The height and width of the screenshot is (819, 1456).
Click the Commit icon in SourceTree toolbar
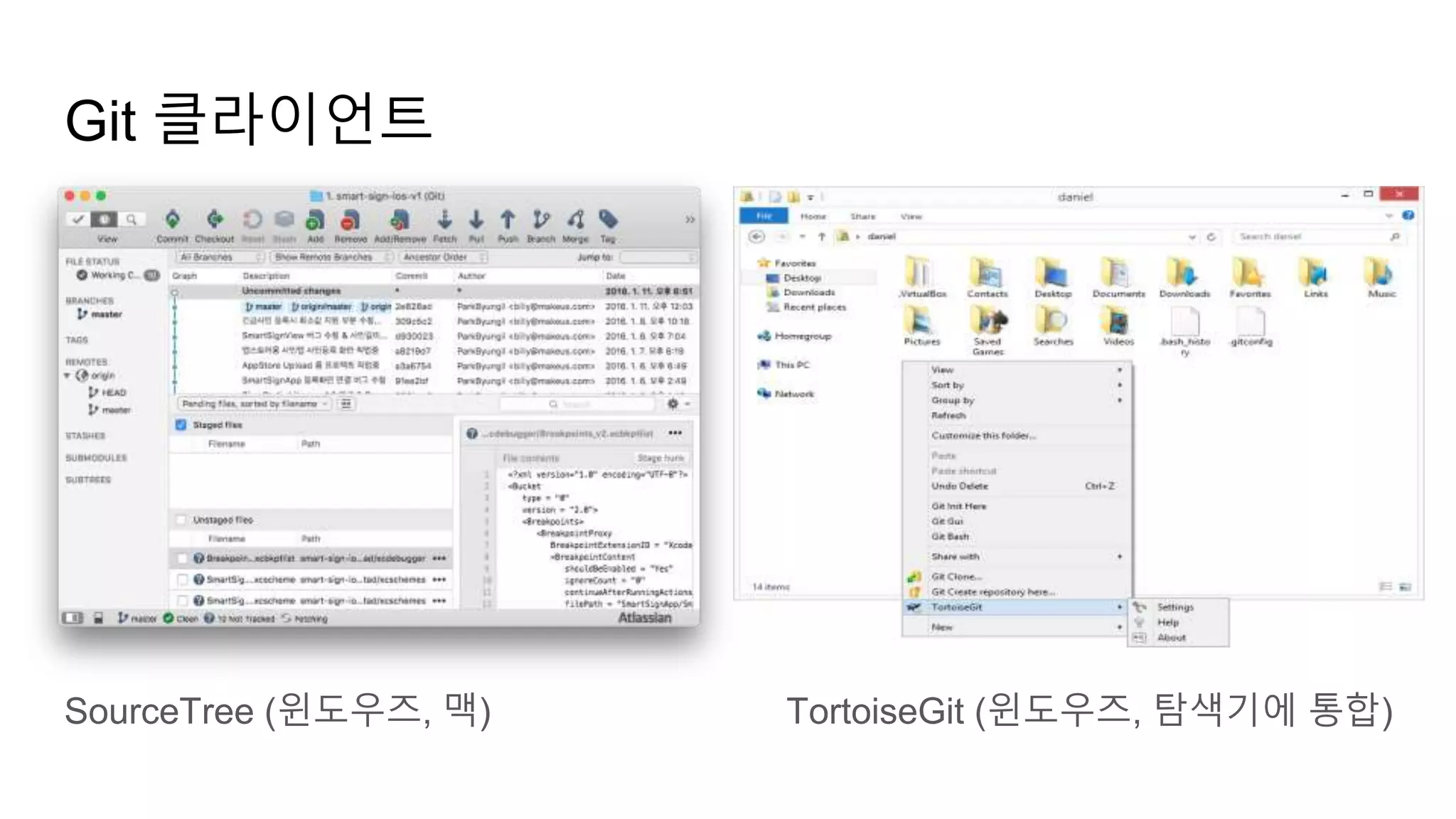[173, 220]
